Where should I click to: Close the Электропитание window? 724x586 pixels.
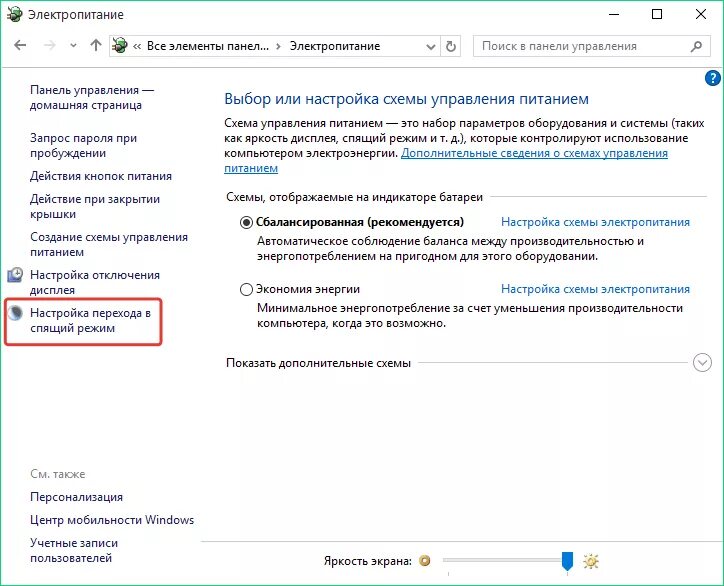[x=700, y=14]
